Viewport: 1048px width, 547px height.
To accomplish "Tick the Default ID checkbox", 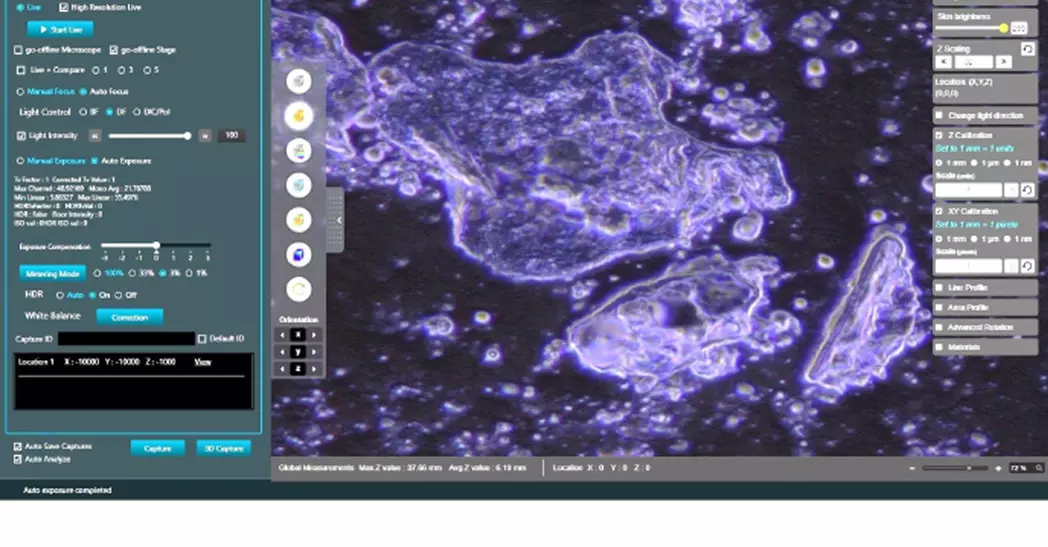I will 202,339.
